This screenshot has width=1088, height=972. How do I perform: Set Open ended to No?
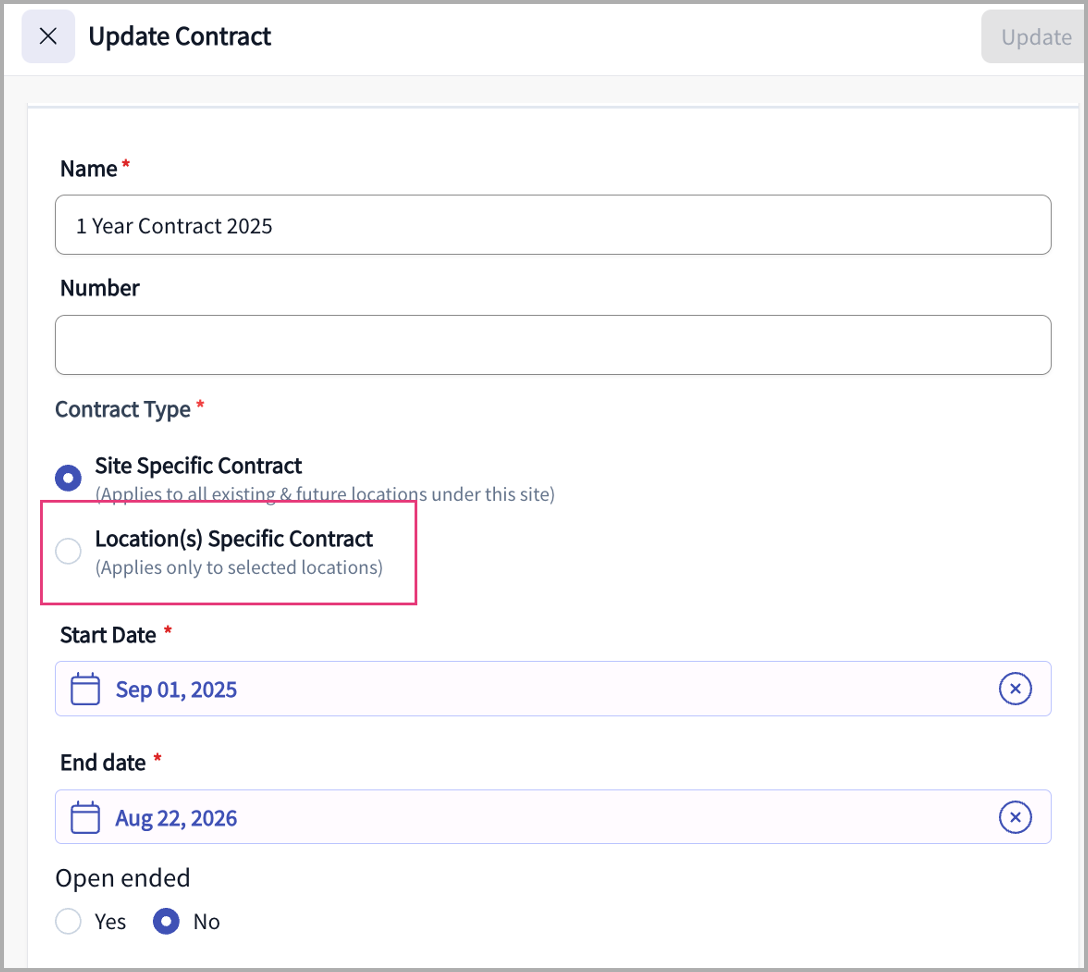click(166, 921)
